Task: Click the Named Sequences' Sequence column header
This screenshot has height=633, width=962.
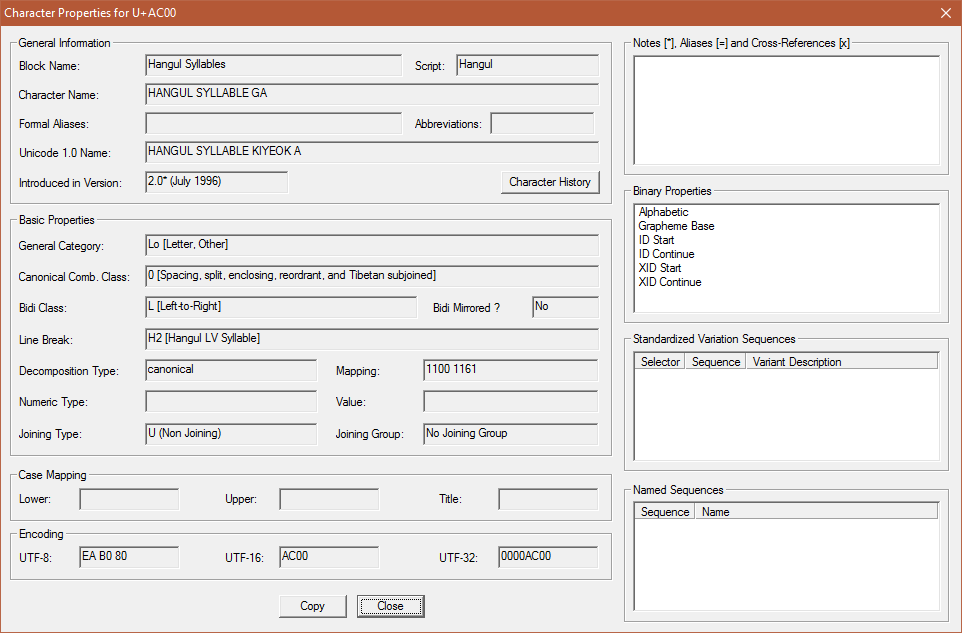Action: coord(665,512)
